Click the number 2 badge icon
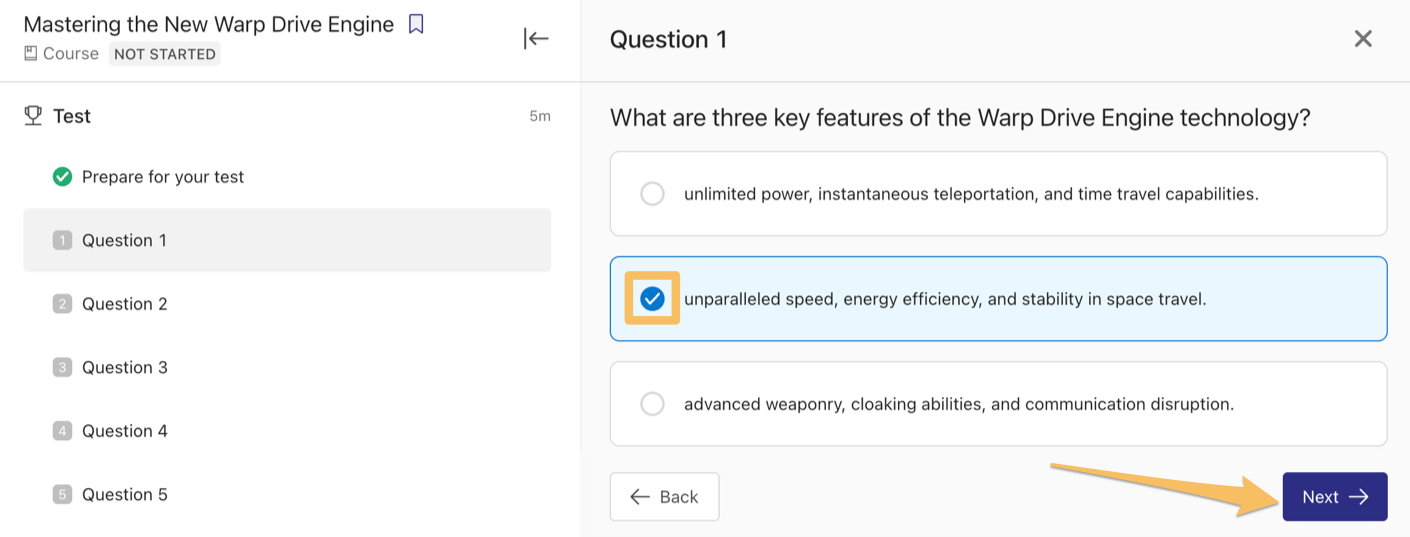 click(62, 304)
